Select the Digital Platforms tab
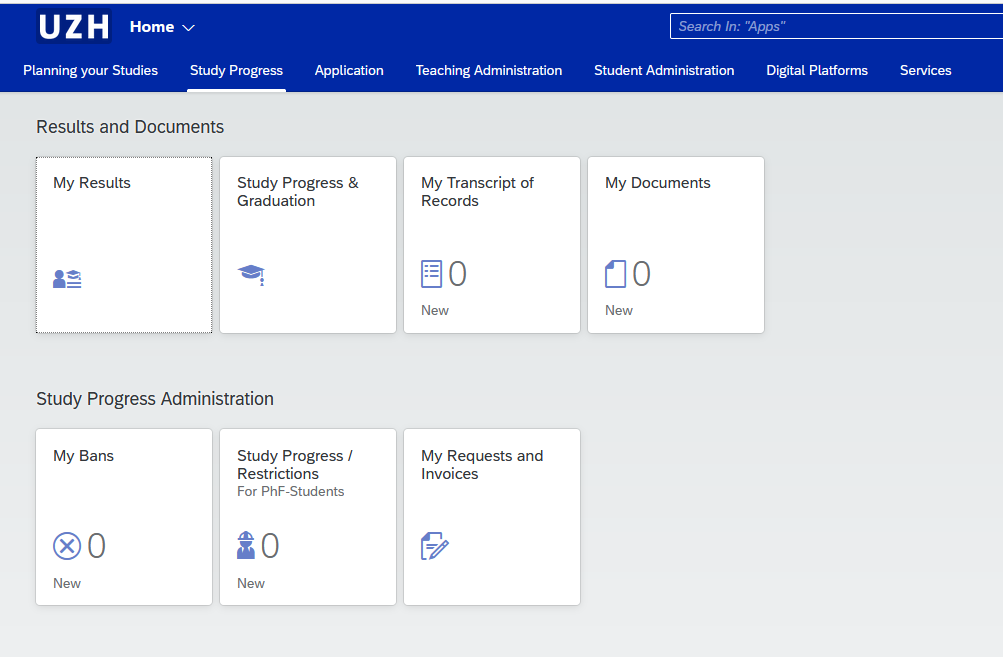The width and height of the screenshot is (1003, 657). 817,70
